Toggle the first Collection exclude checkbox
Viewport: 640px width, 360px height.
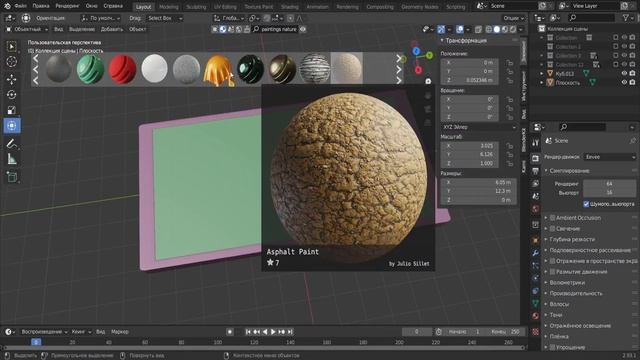pos(616,38)
